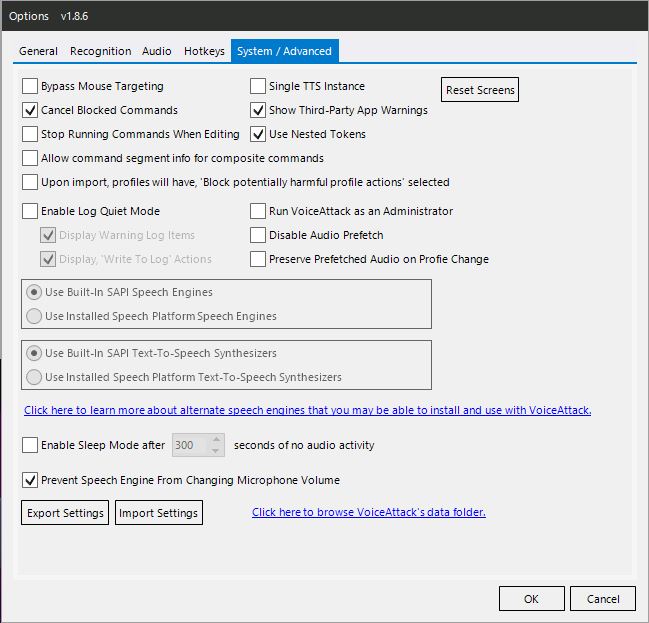
Task: Select the Hotkeys tab
Action: click(x=204, y=51)
